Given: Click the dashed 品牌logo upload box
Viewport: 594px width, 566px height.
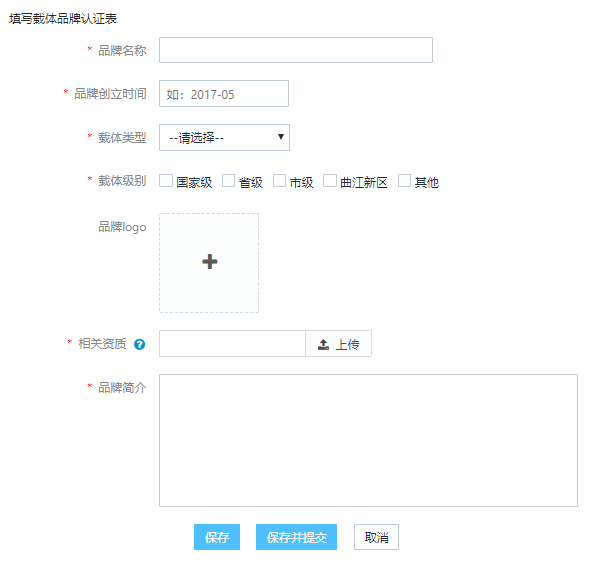Looking at the screenshot, I should 209,263.
